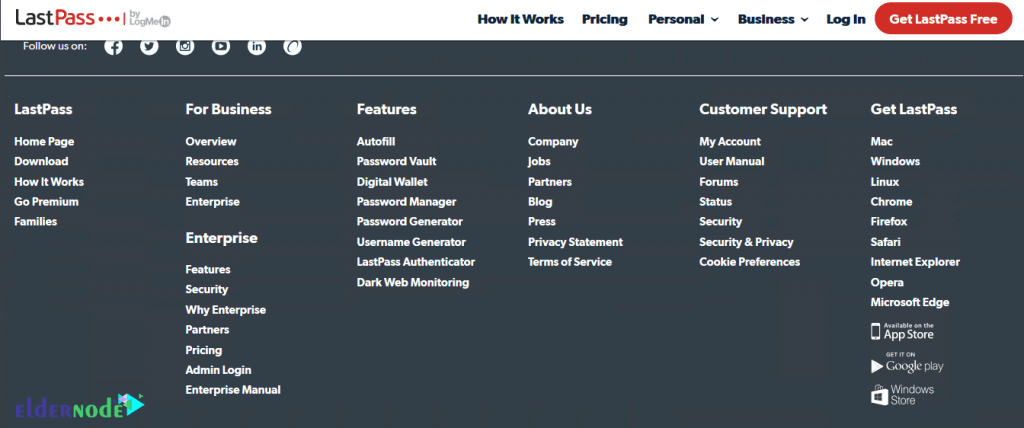
Task: Open the Go Premium link
Action: click(x=46, y=202)
